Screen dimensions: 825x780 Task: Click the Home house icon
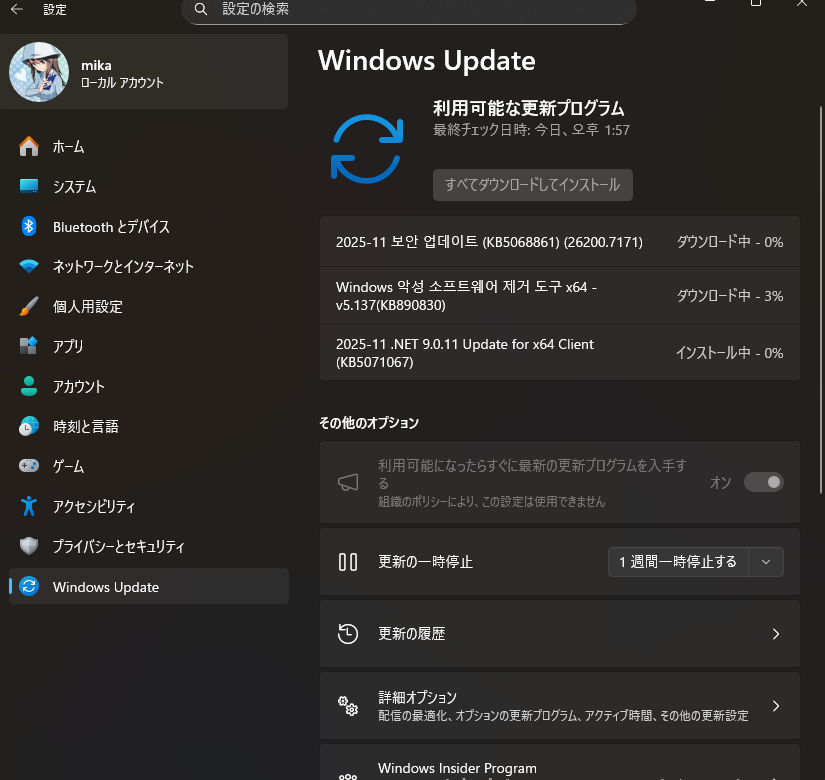(29, 146)
